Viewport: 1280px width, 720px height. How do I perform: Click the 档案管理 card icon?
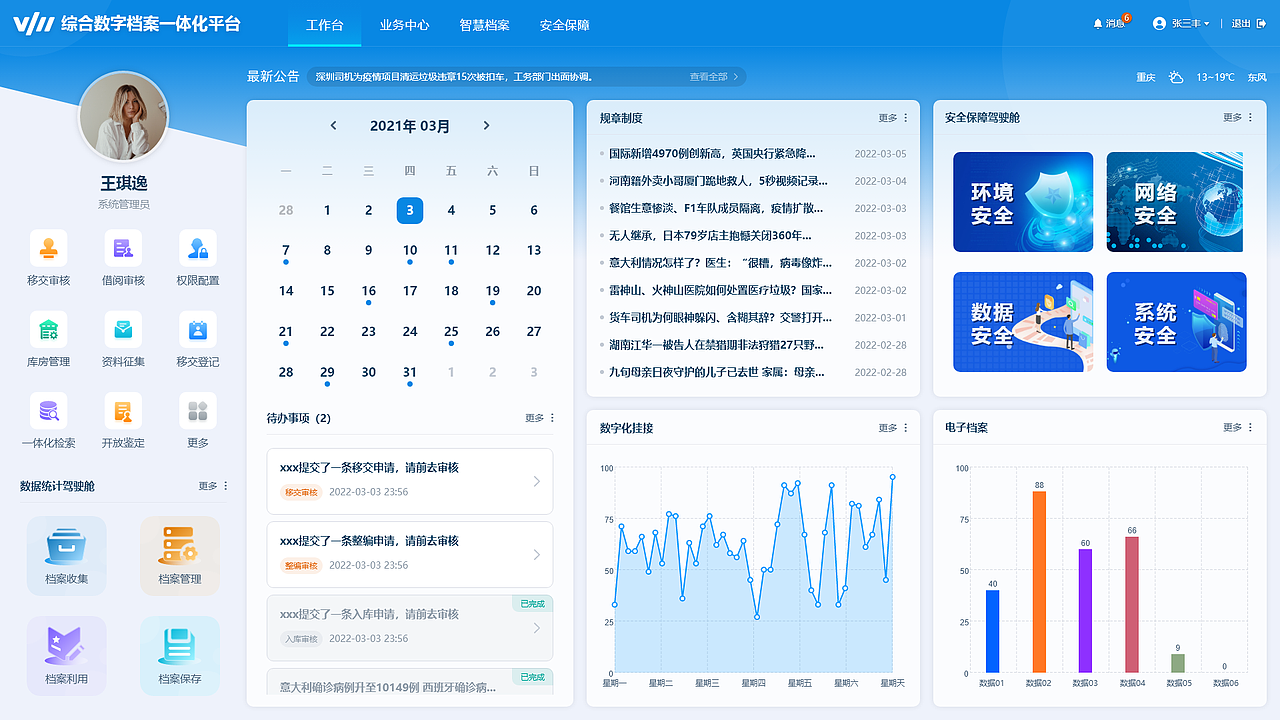pyautogui.click(x=179, y=555)
